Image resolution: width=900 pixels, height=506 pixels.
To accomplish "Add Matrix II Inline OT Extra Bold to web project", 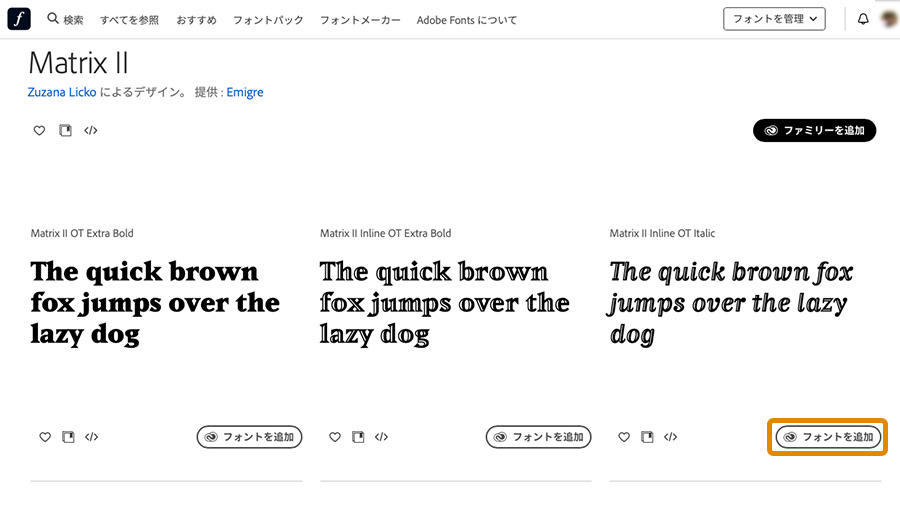I will [358, 437].
